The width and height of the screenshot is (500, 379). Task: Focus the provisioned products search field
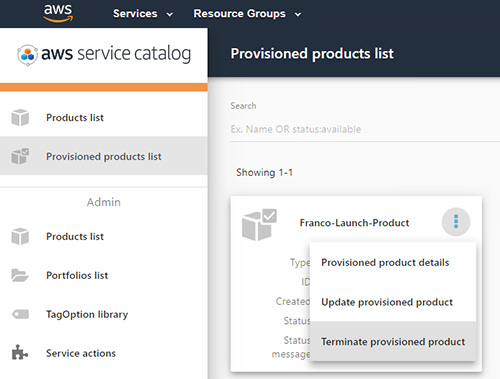(365, 129)
